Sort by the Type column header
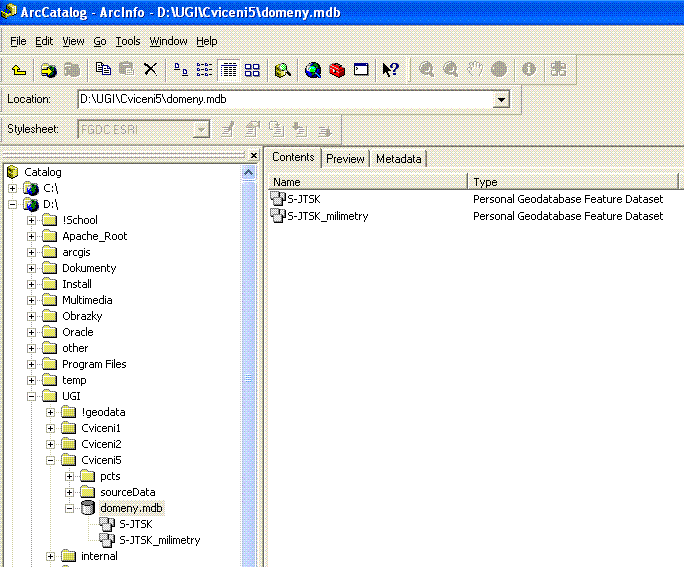The height and width of the screenshot is (567, 684). (573, 182)
